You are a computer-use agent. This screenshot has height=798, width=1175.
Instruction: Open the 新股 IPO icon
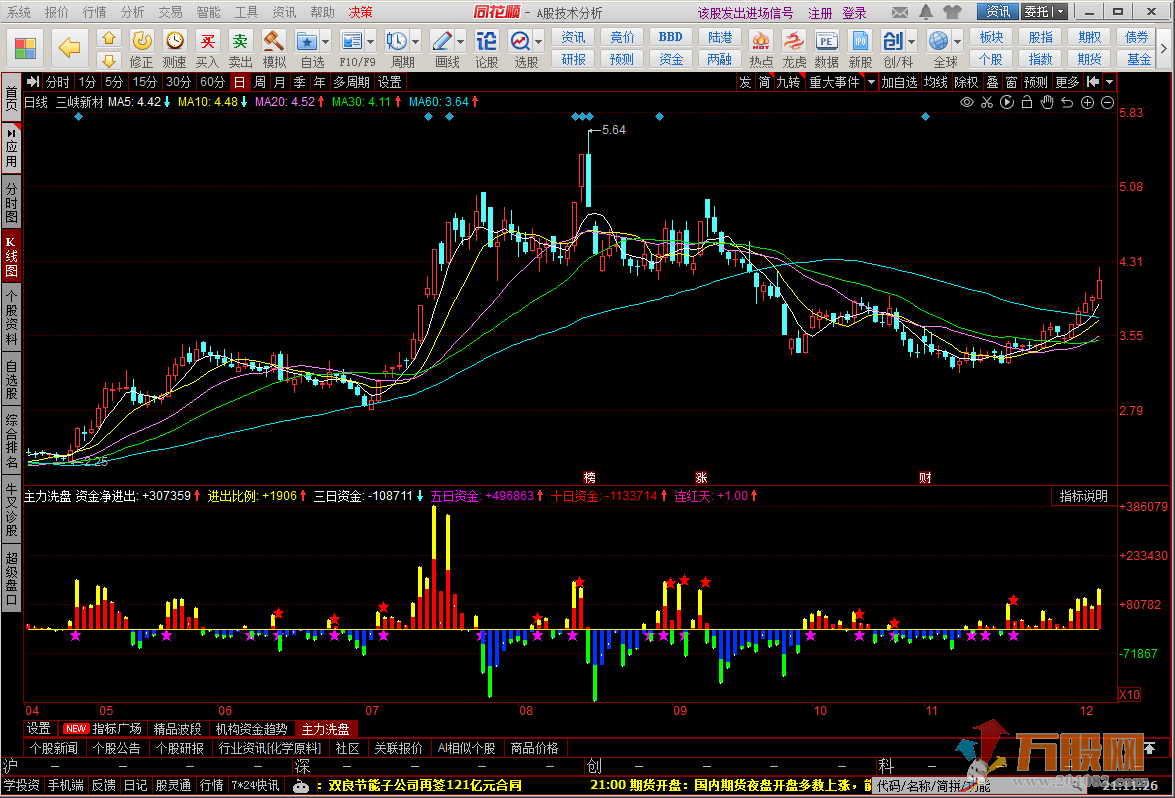(860, 41)
